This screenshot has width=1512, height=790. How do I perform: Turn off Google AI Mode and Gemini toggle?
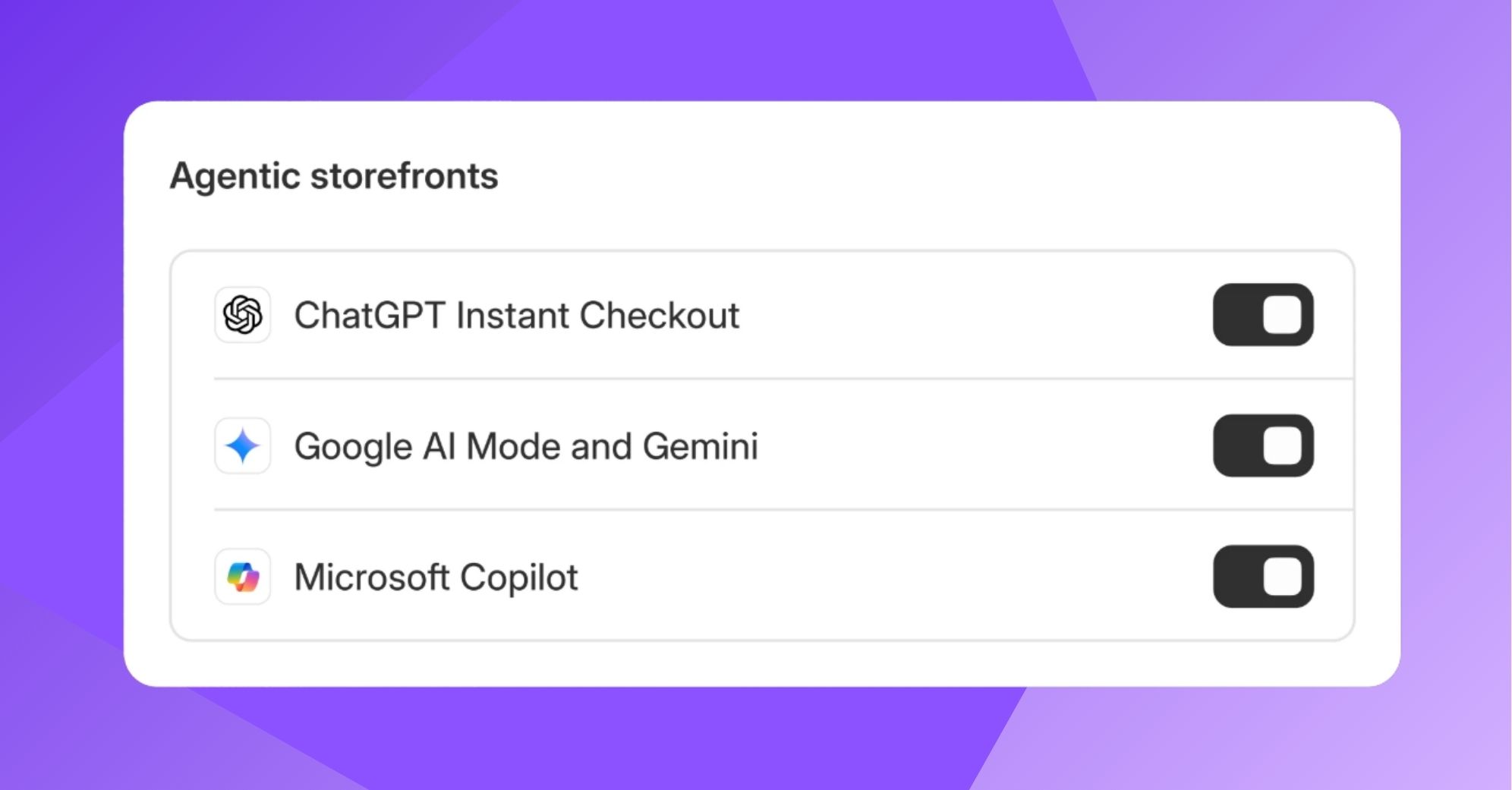1263,445
